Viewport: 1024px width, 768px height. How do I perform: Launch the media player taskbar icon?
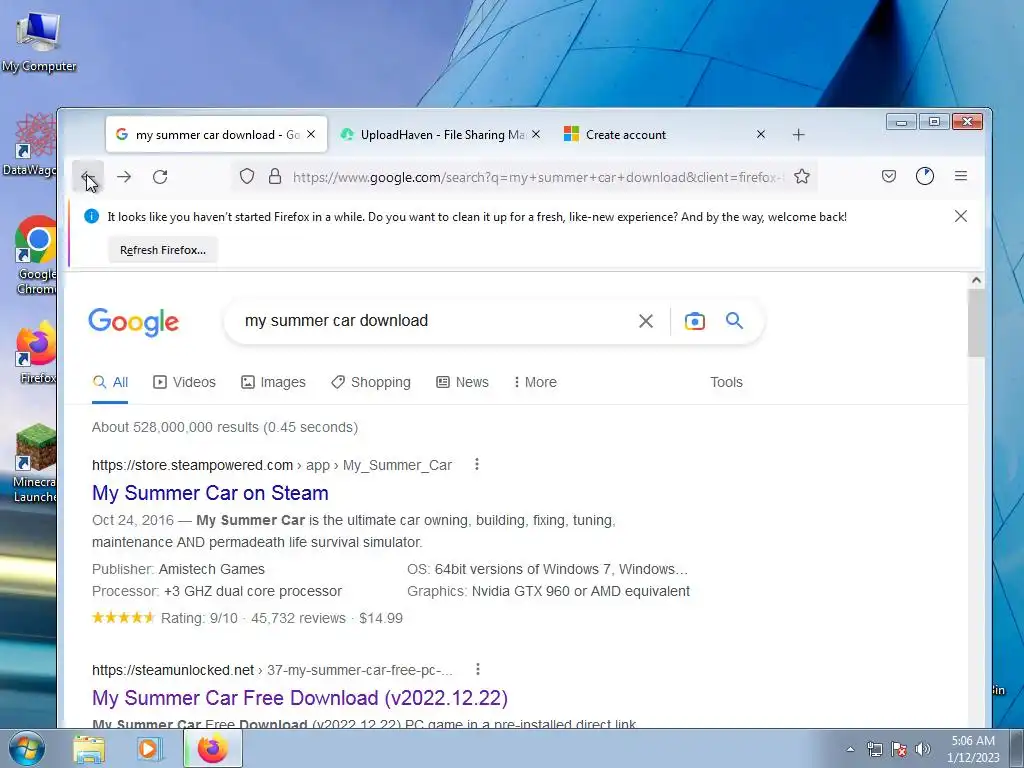(x=149, y=749)
